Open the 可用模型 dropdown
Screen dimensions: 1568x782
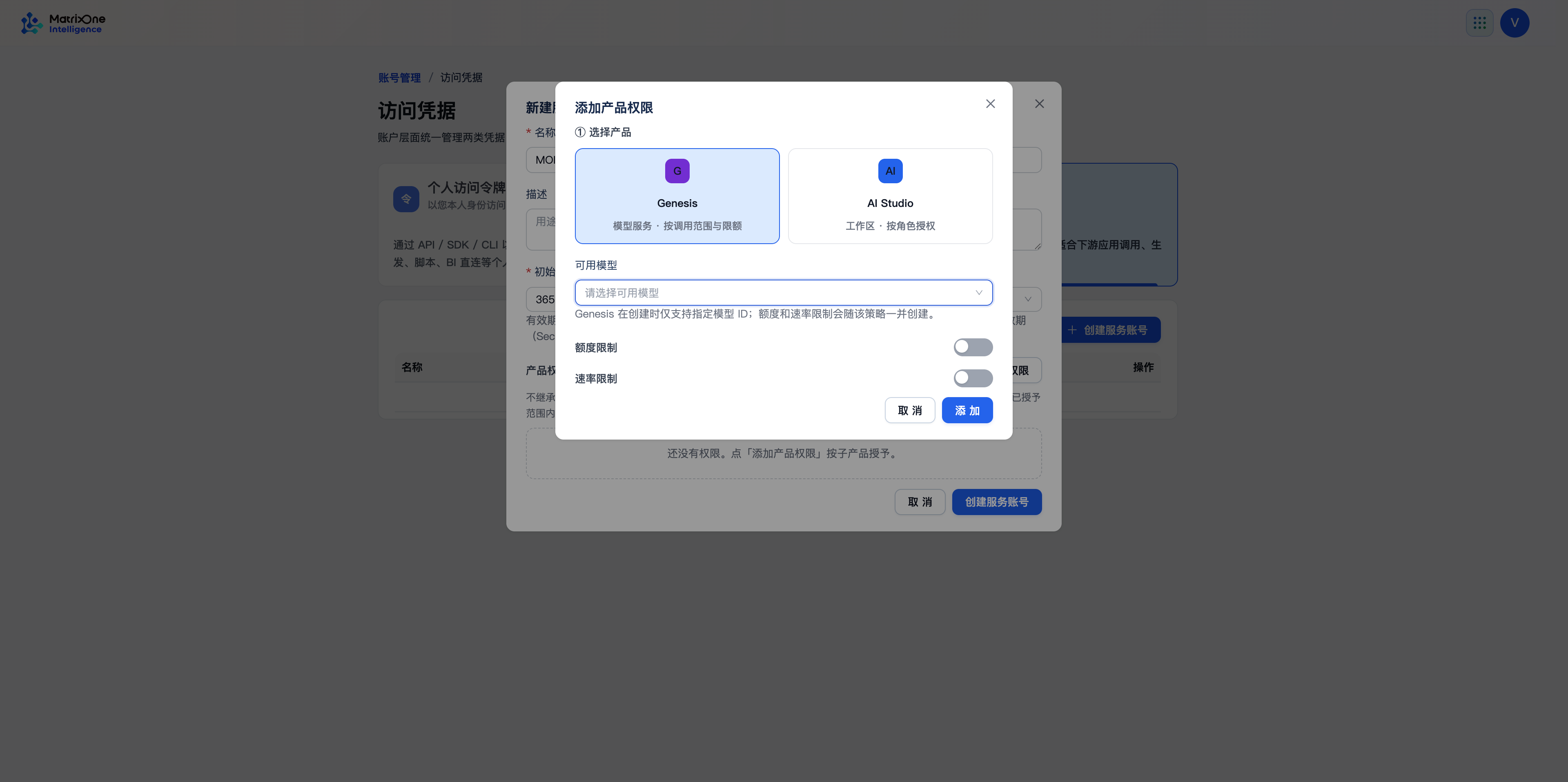click(x=784, y=293)
